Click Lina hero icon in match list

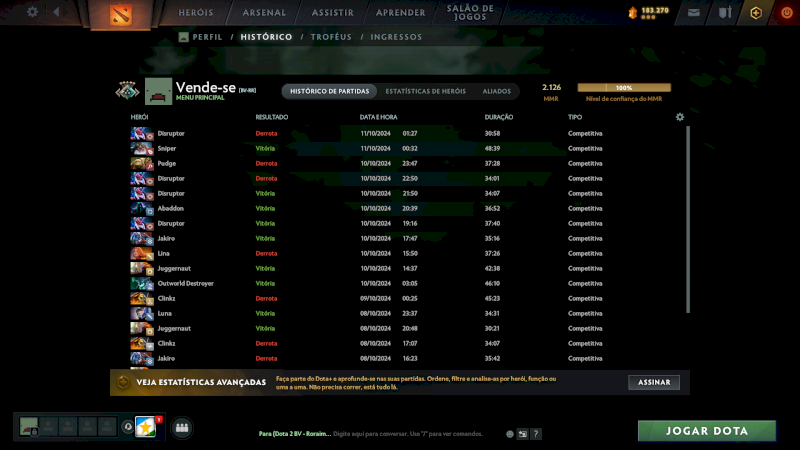point(142,254)
